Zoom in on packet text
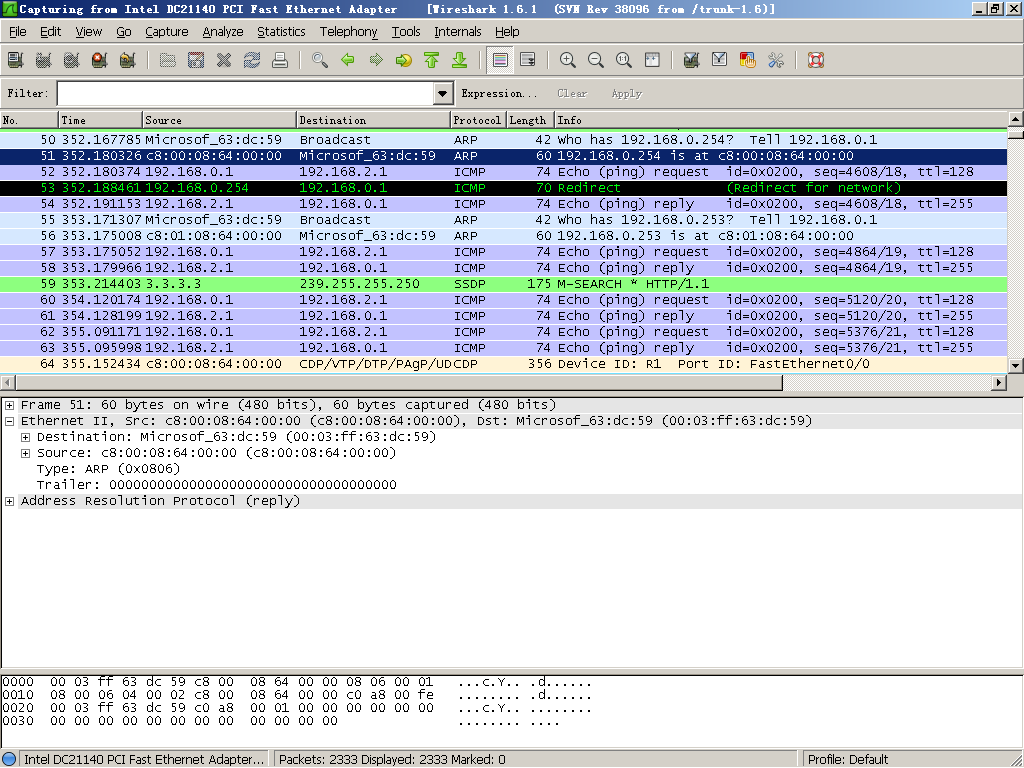This screenshot has height=768, width=1024. 568,60
